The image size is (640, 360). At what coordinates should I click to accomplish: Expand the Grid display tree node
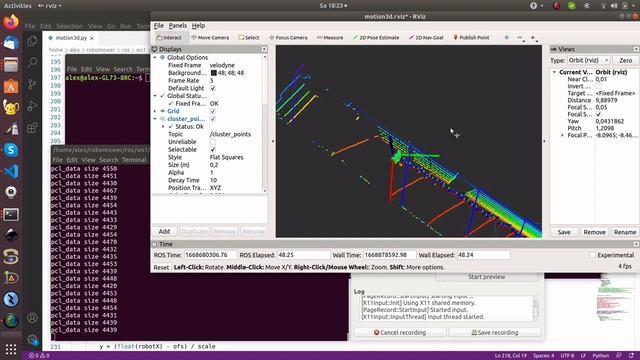(x=155, y=111)
